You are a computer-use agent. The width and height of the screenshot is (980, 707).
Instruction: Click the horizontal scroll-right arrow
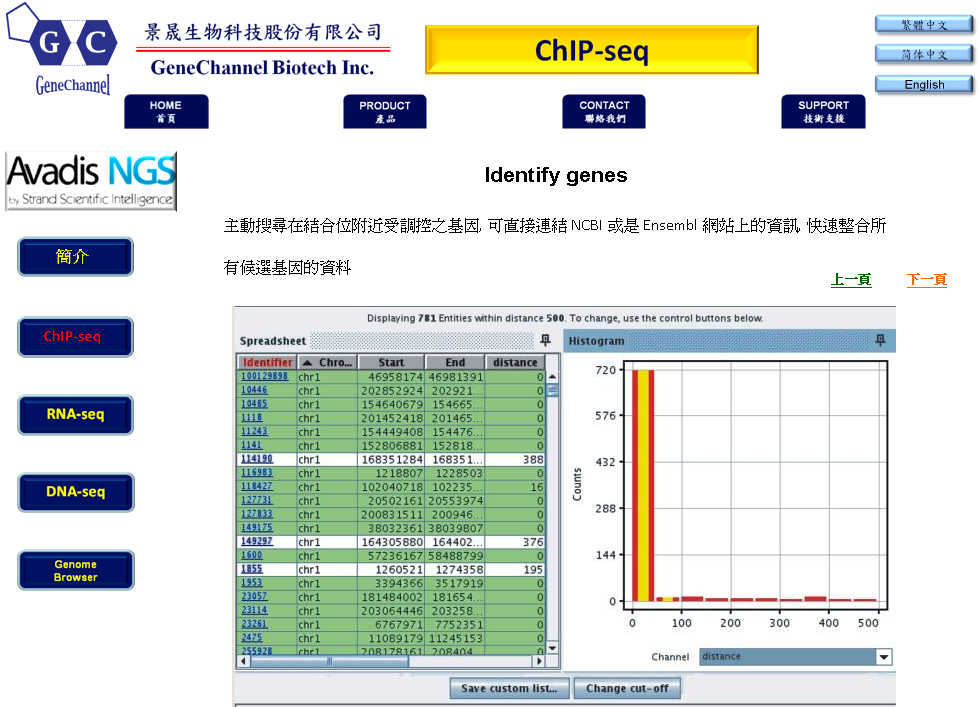[539, 661]
